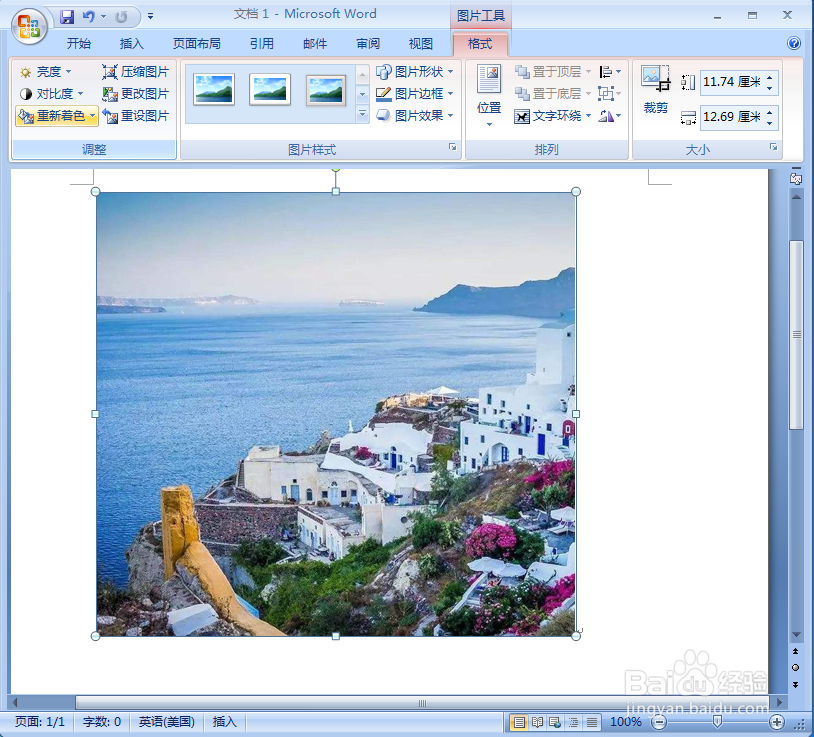Switch to Web Layout view

click(x=555, y=722)
